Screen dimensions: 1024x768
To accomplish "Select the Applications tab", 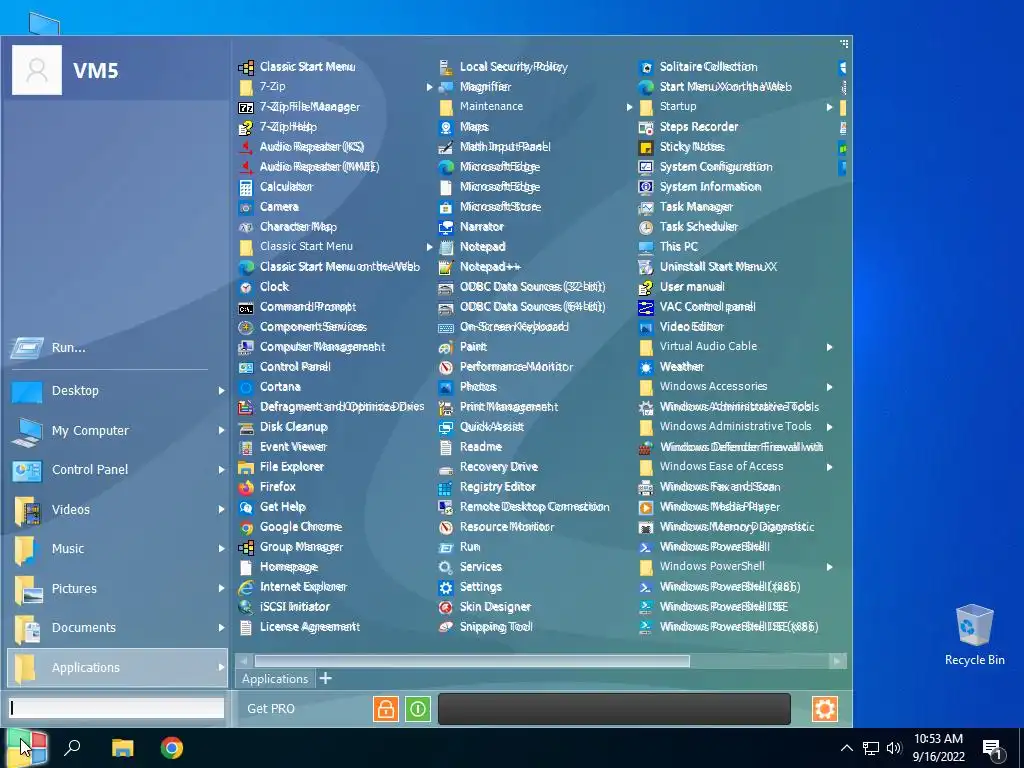I will [275, 679].
